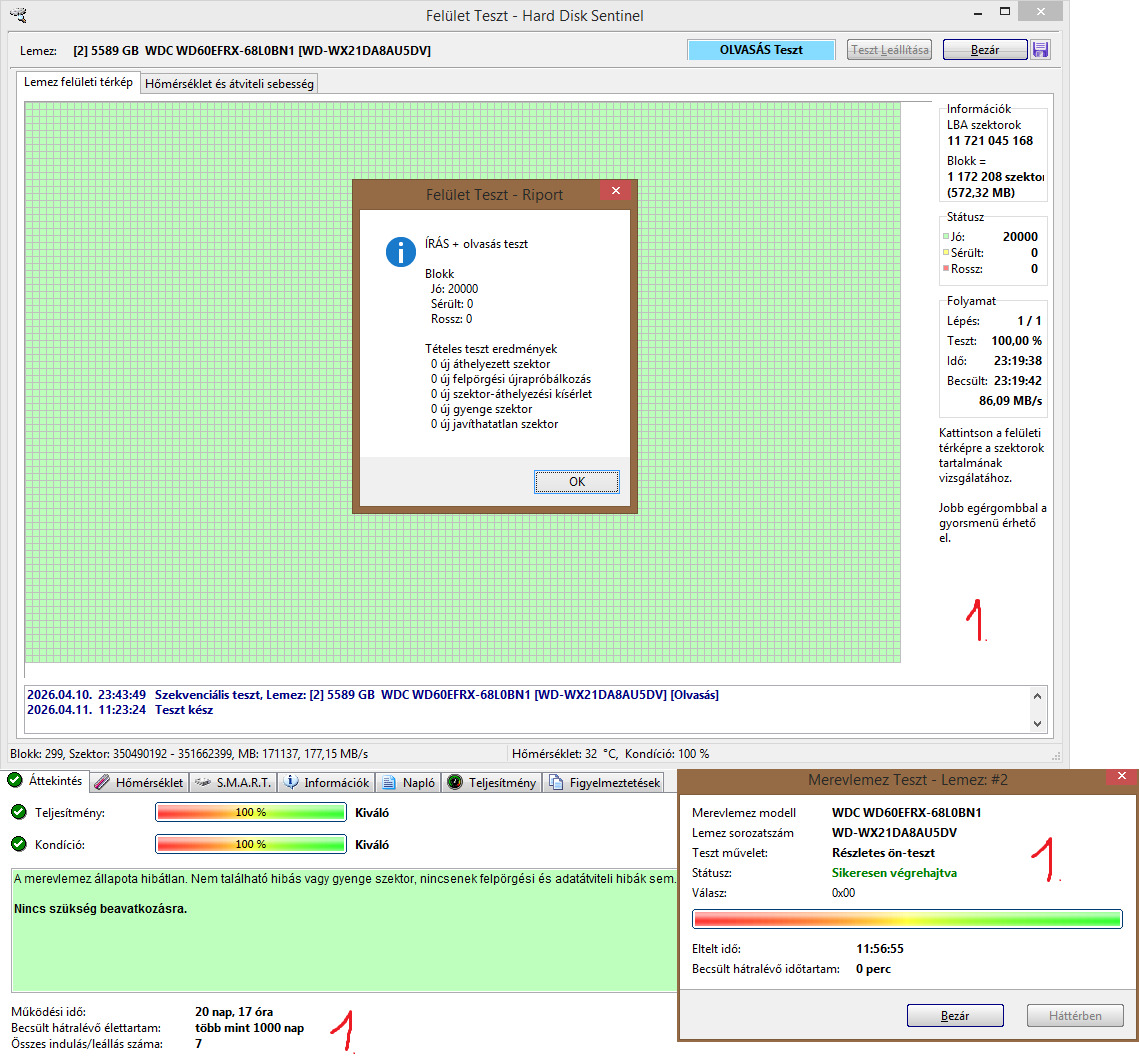Click green check icon beside Teljesítmény label
1139x1062 pixels.
19,812
